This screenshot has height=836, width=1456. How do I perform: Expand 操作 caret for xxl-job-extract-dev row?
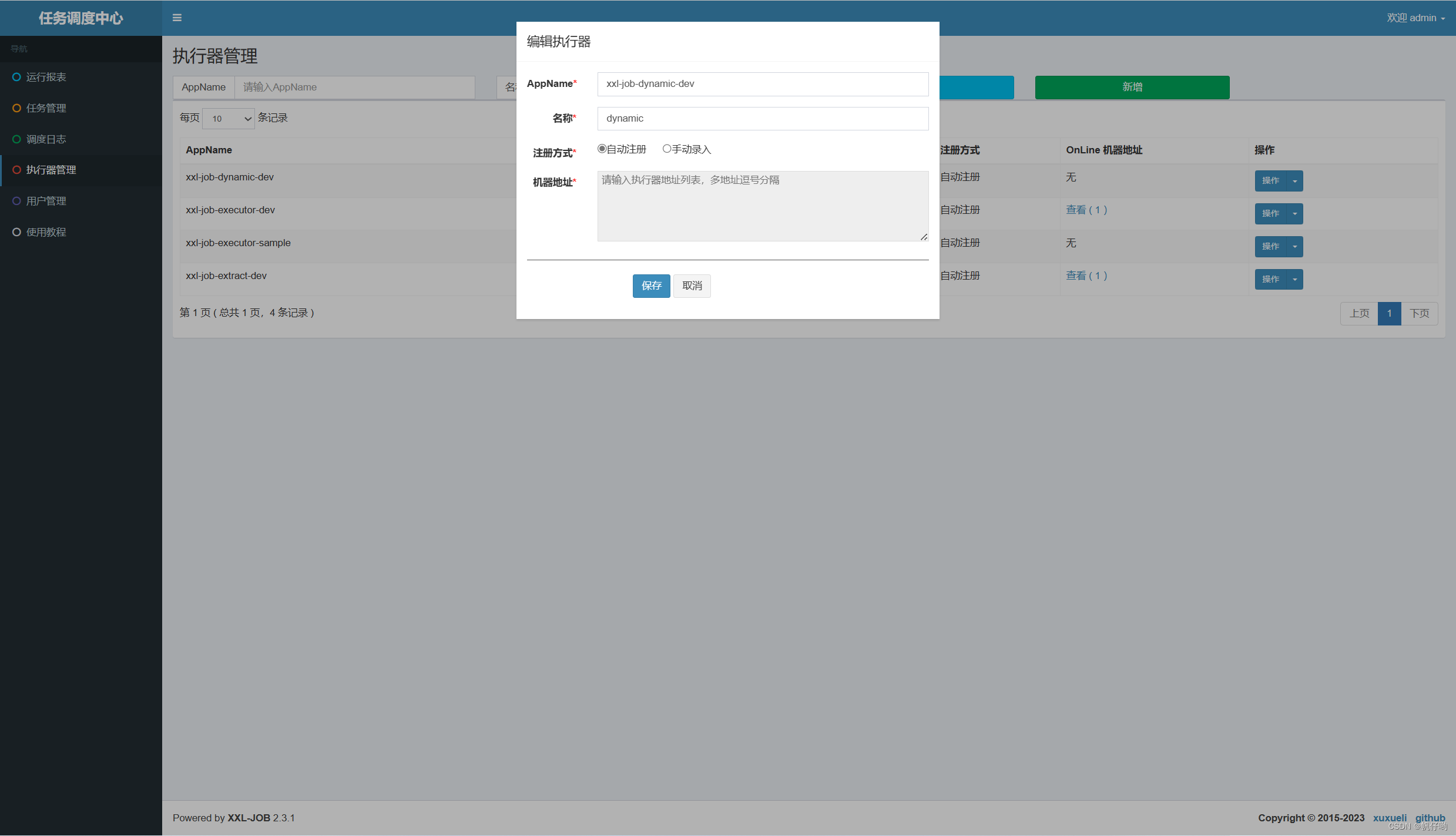pyautogui.click(x=1294, y=280)
